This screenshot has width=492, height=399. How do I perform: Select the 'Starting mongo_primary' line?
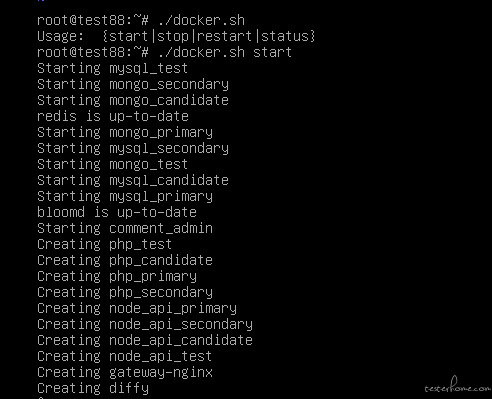[125, 133]
